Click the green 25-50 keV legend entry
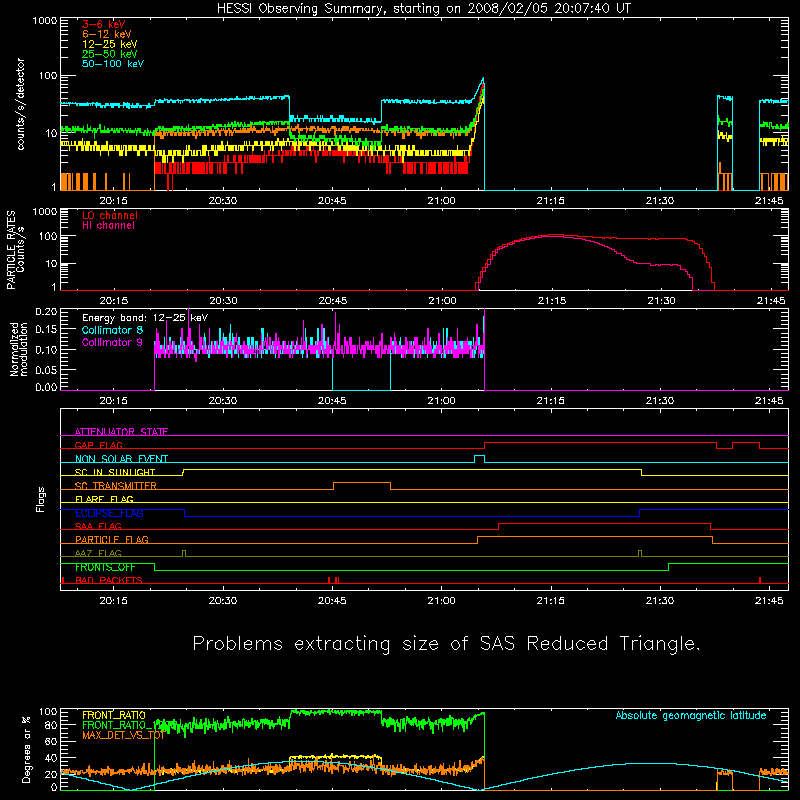This screenshot has width=800, height=800. tap(109, 54)
